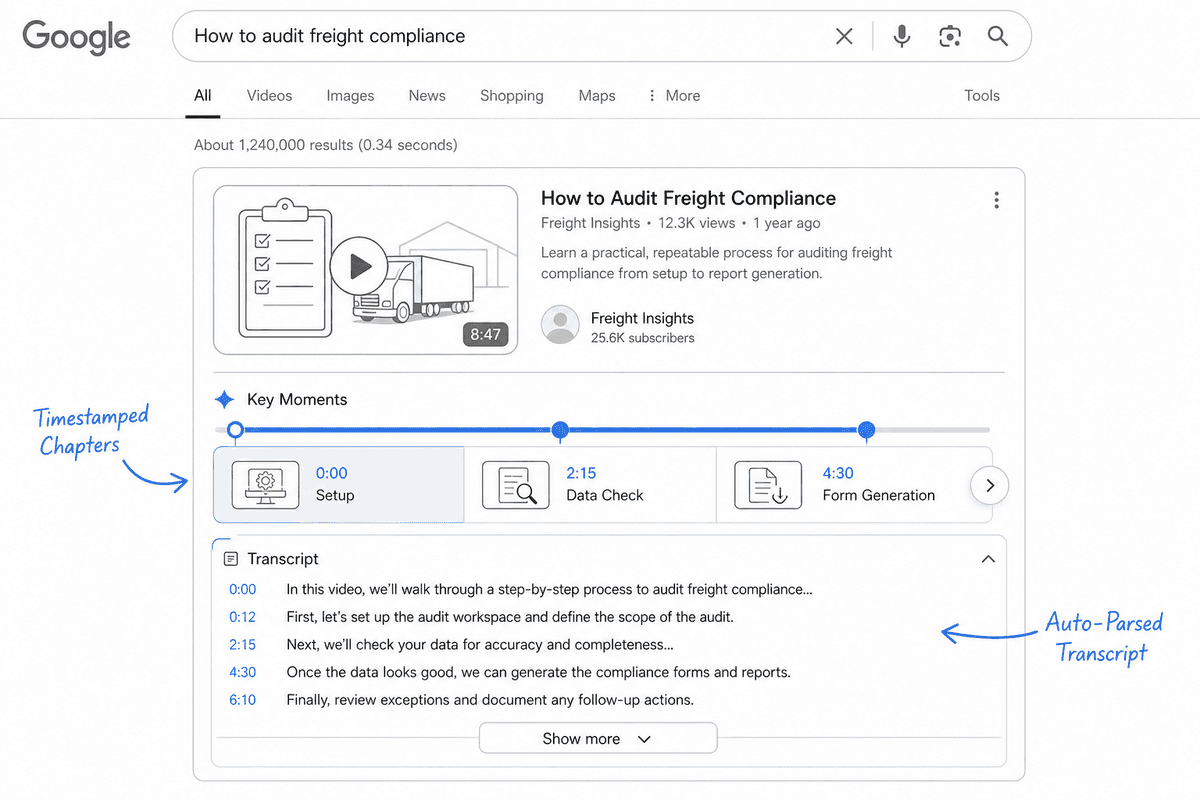
Task: Click the Data Check chapter document icon
Action: click(x=516, y=484)
